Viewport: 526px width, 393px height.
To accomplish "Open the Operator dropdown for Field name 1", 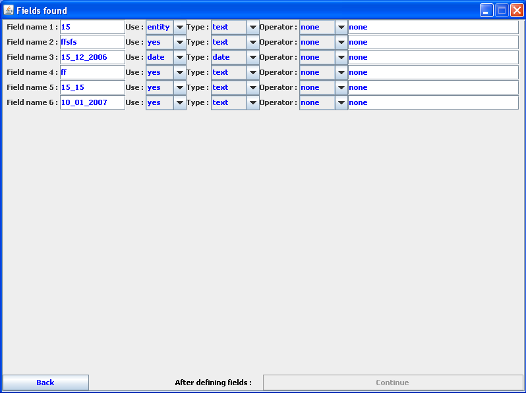I will pos(323,27).
